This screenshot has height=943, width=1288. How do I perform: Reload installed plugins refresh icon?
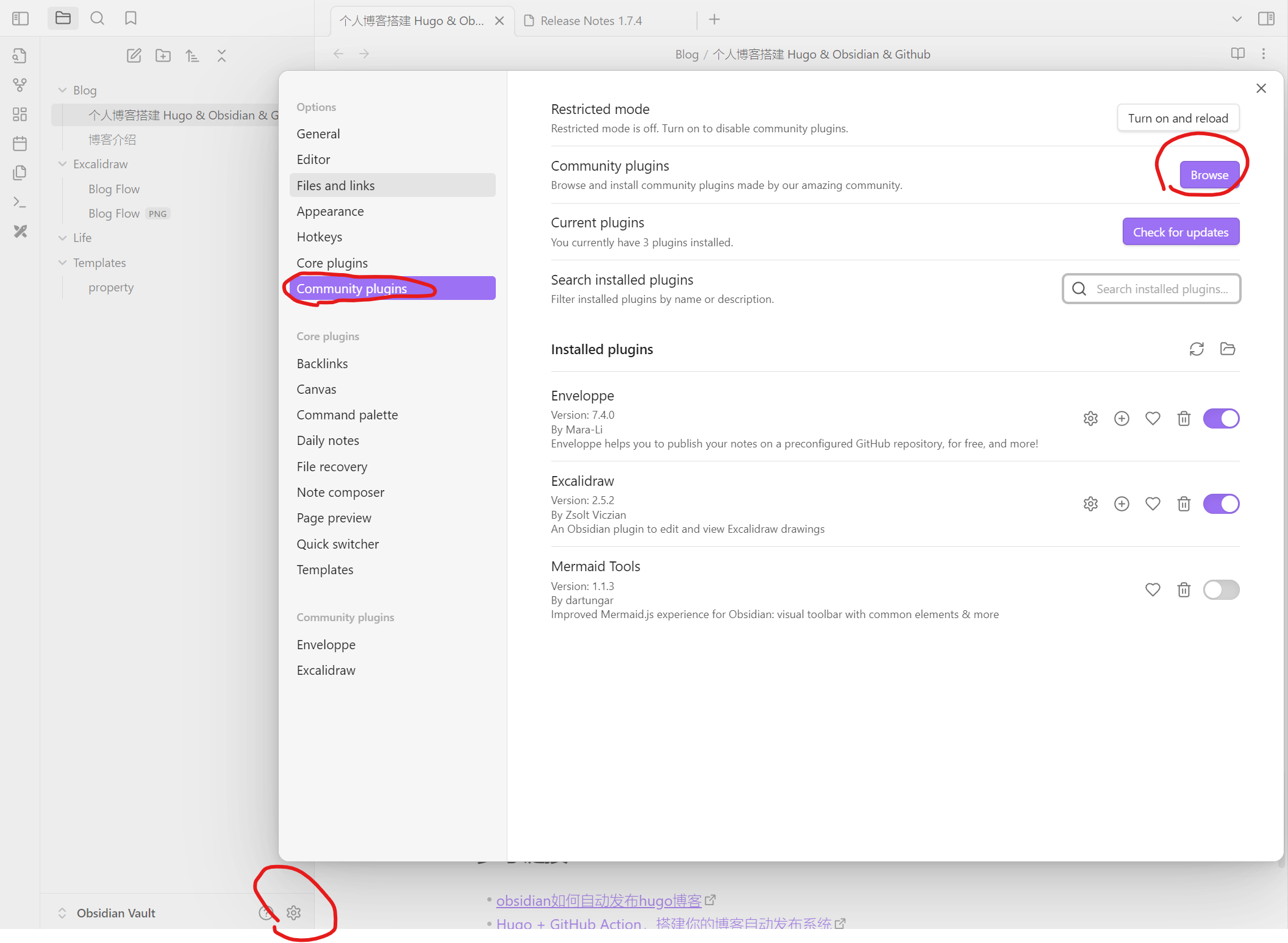pos(1197,349)
